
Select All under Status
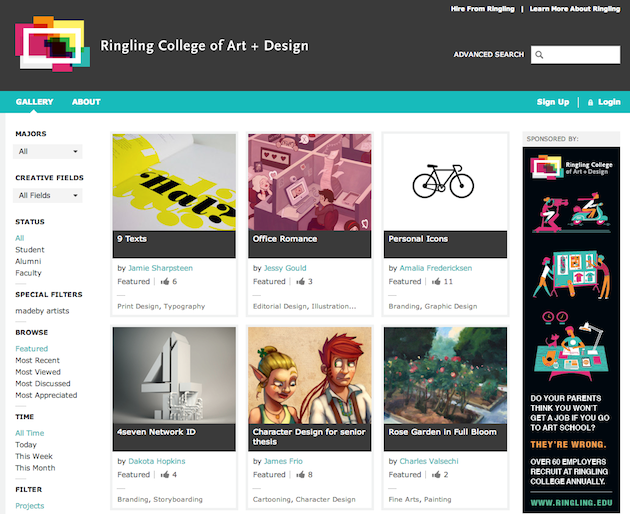pos(20,238)
